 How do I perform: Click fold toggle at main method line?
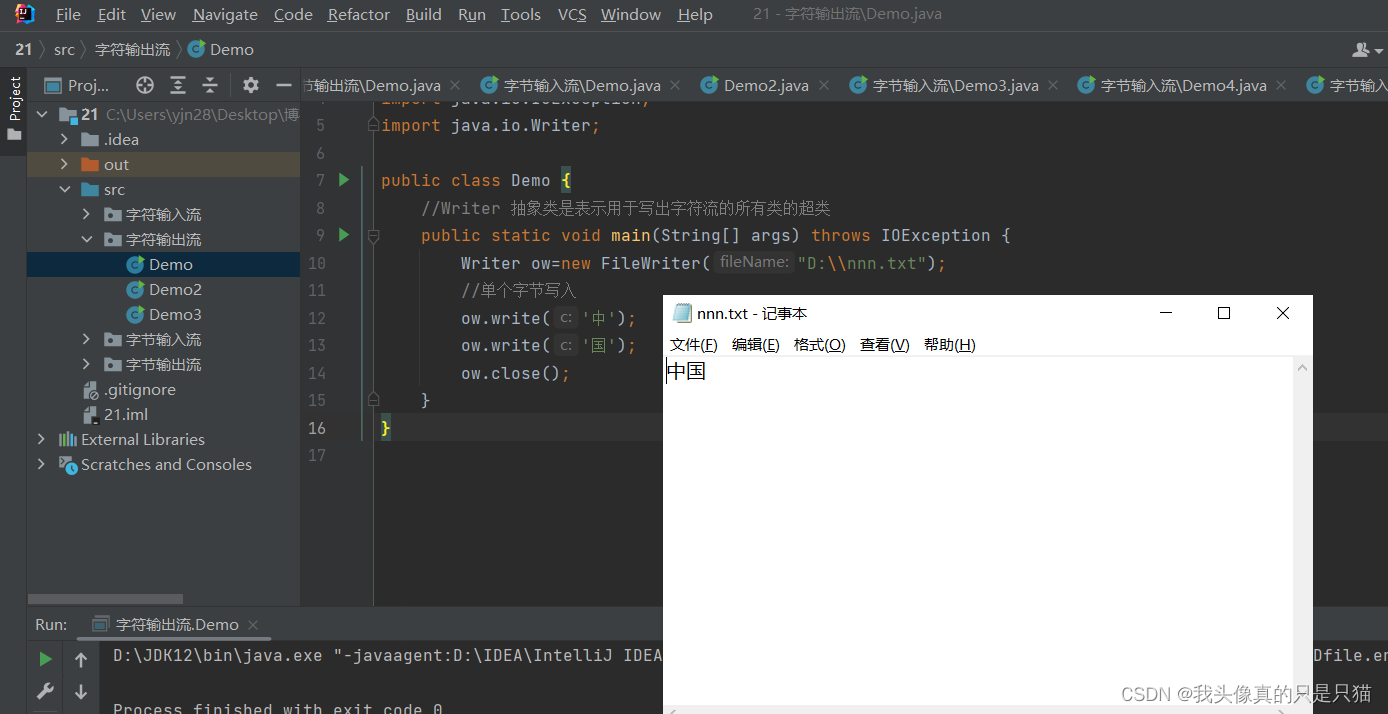[x=373, y=236]
